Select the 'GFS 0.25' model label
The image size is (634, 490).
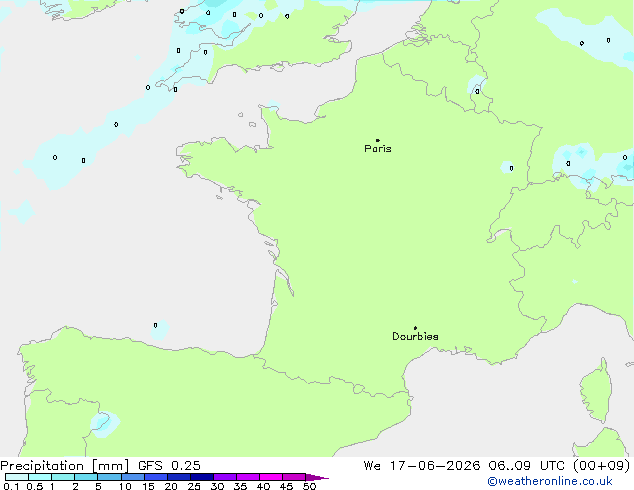click(169, 466)
